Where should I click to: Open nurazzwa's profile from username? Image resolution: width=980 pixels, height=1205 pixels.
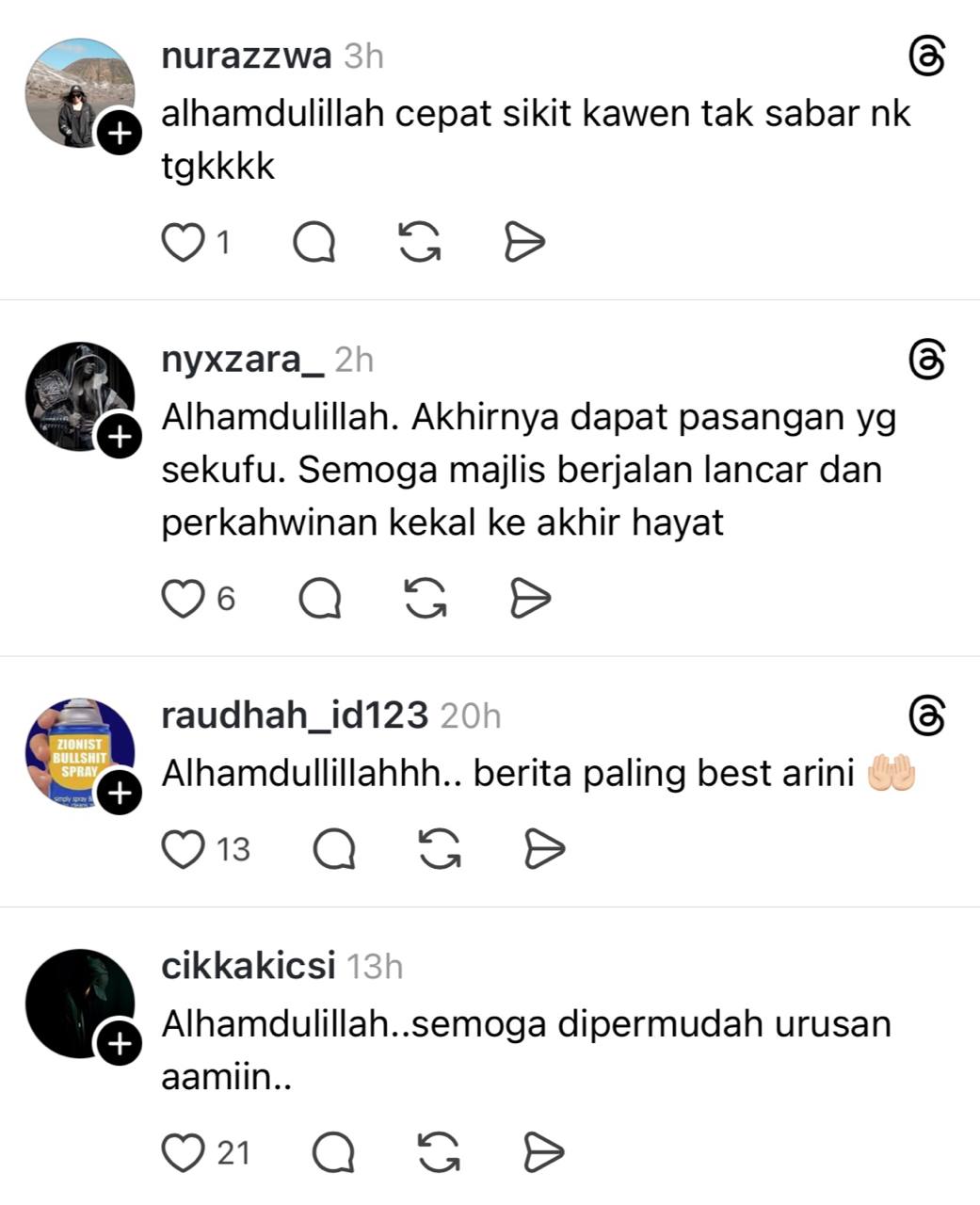247,56
